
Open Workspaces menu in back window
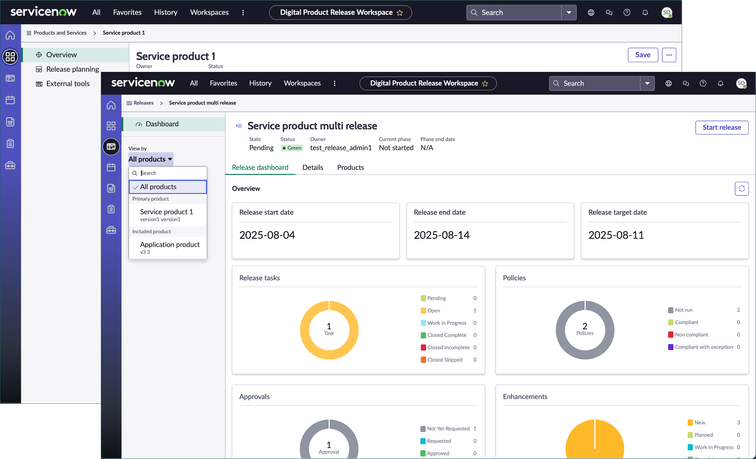209,13
